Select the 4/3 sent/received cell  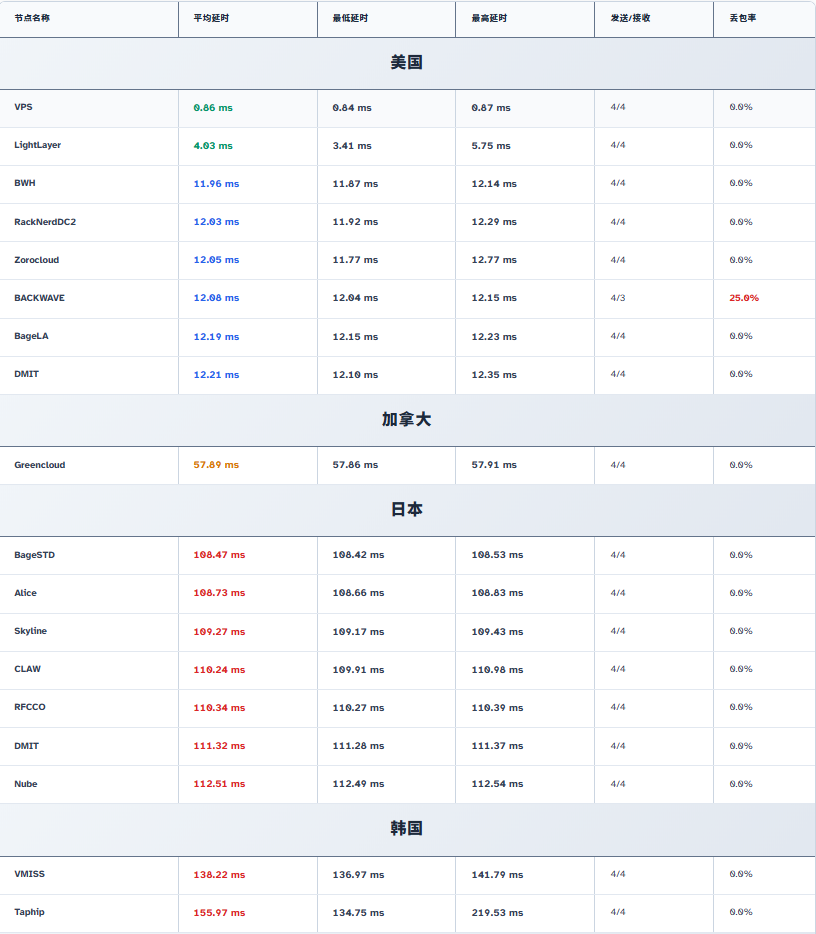coord(618,298)
